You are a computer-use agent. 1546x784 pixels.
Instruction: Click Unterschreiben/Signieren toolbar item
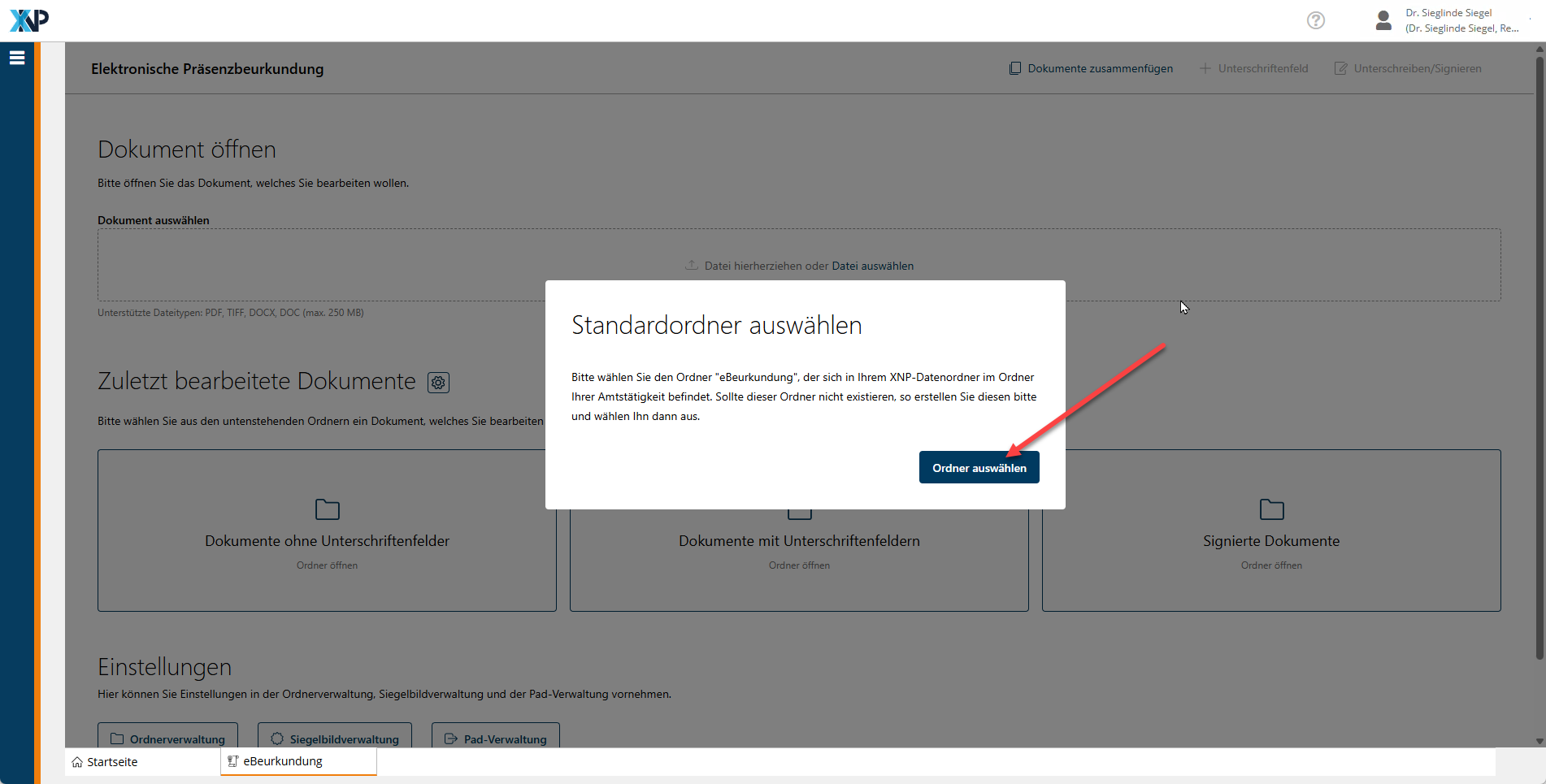pos(1408,69)
